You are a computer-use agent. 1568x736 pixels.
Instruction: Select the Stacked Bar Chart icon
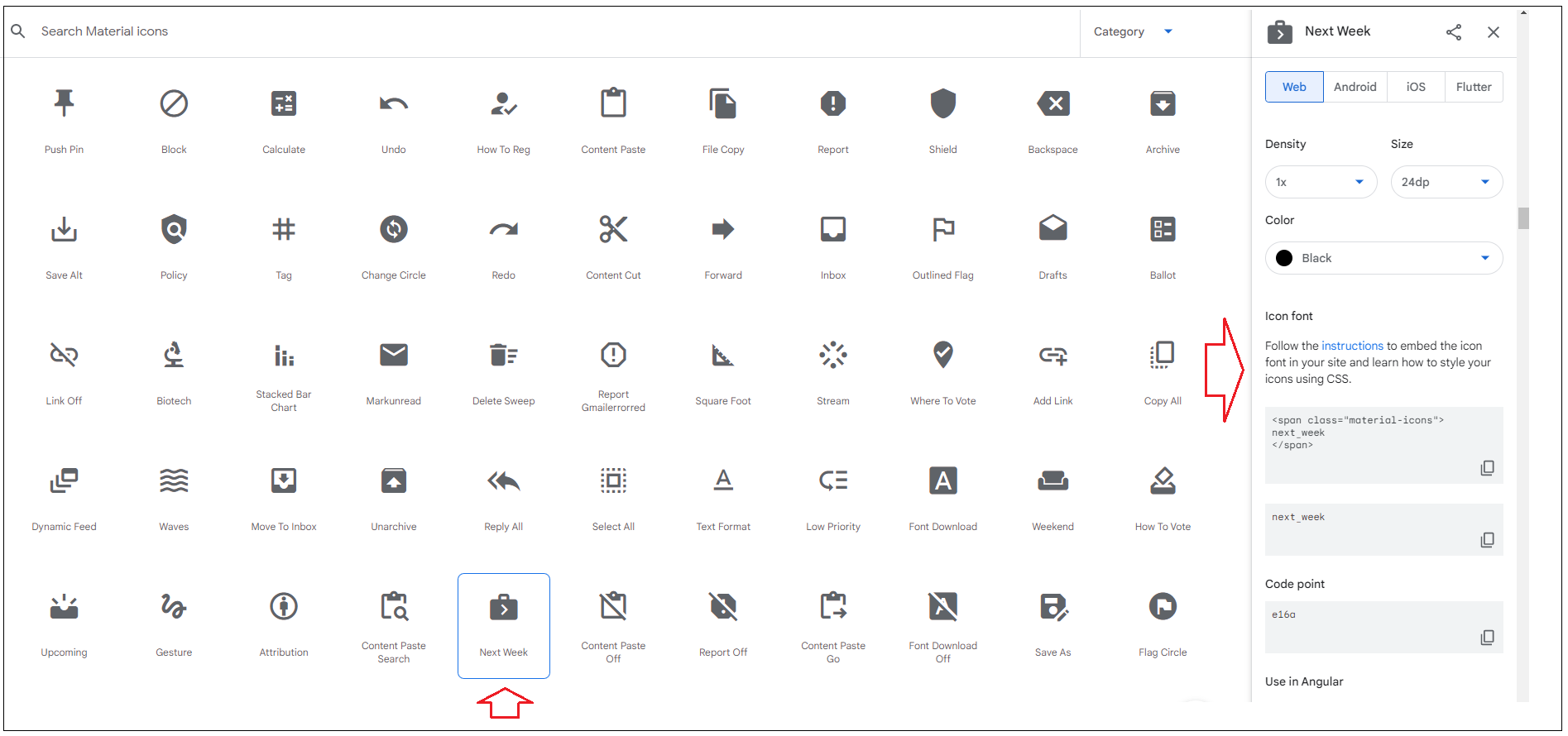284,356
